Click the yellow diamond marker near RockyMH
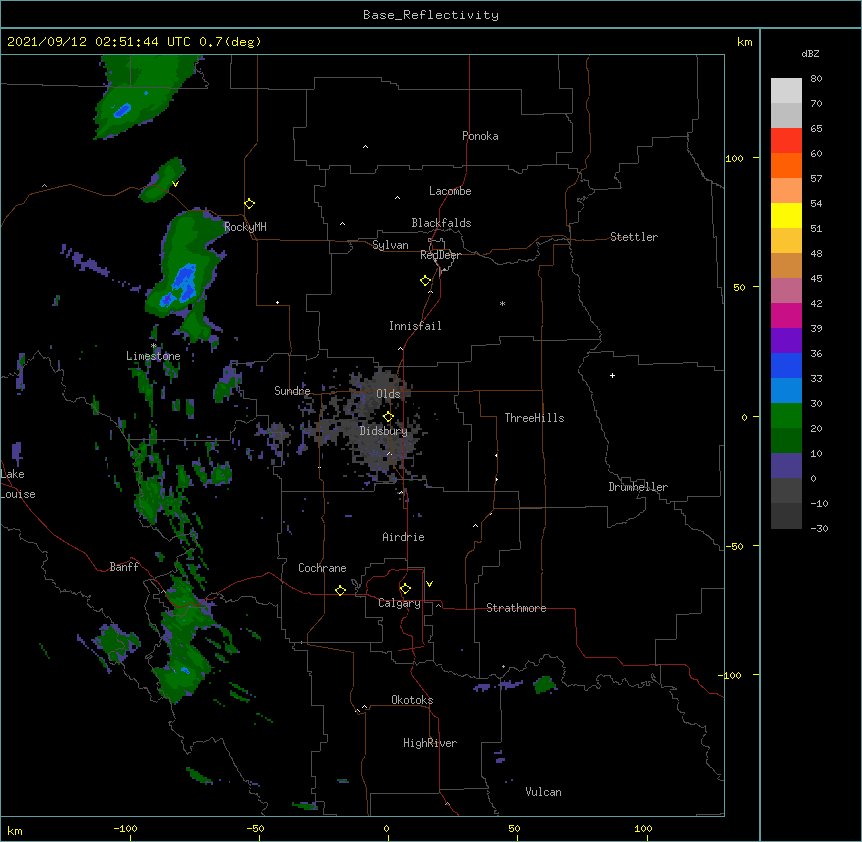The image size is (862, 842). 250,204
